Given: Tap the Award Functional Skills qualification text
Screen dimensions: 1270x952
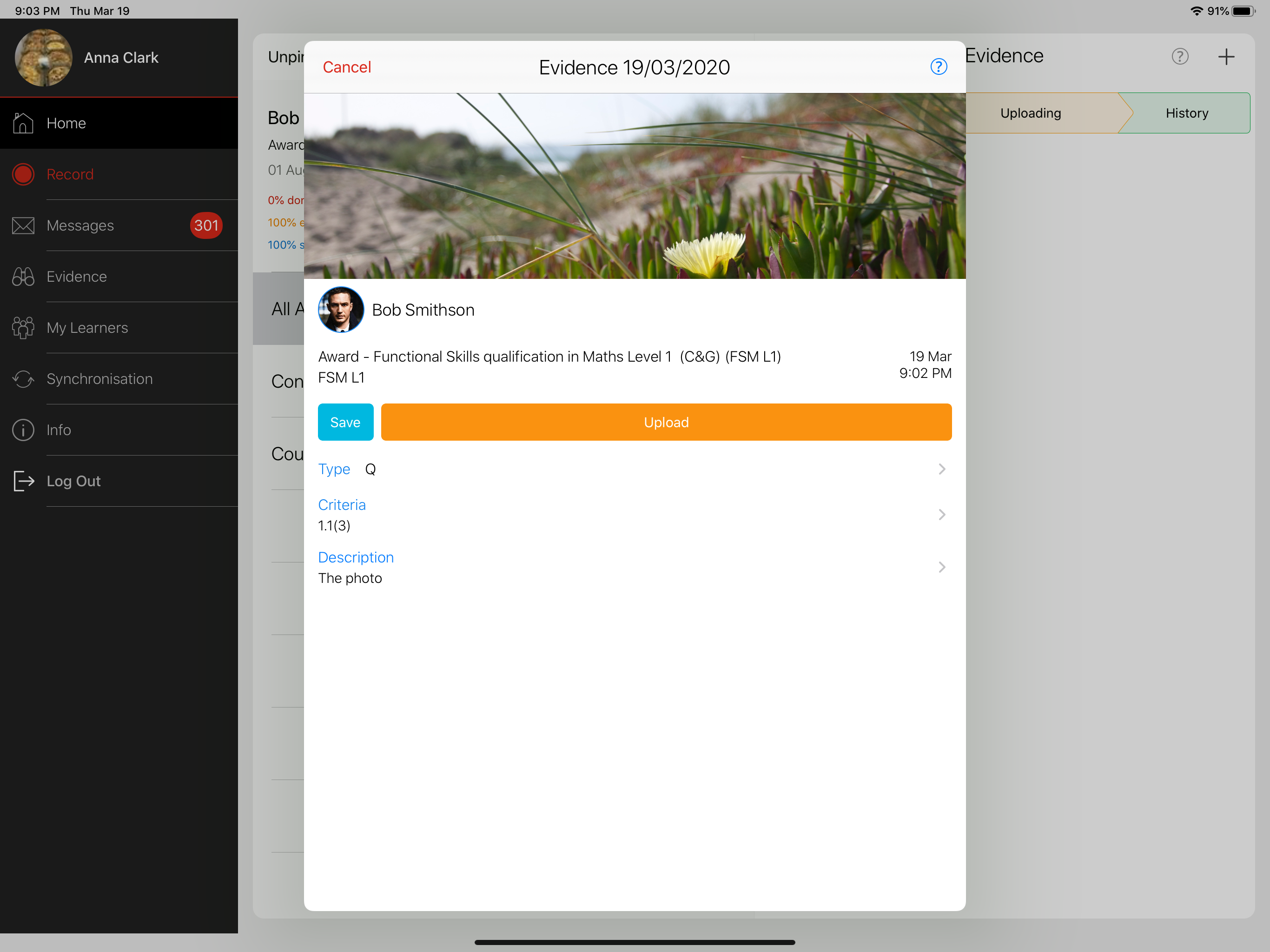Looking at the screenshot, I should click(549, 357).
